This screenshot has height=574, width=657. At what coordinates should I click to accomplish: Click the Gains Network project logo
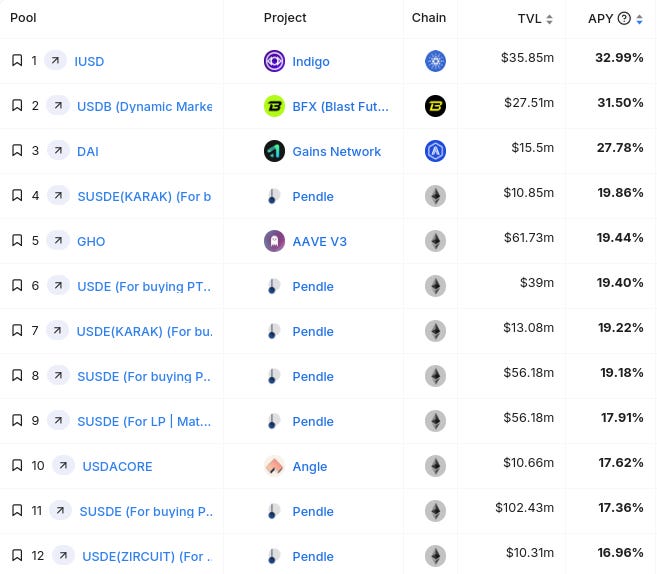274,151
